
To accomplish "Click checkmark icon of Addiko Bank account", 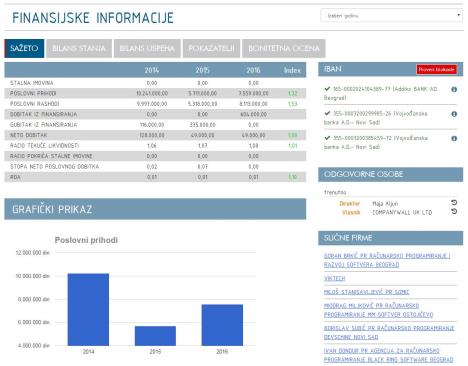I will 327,89.
